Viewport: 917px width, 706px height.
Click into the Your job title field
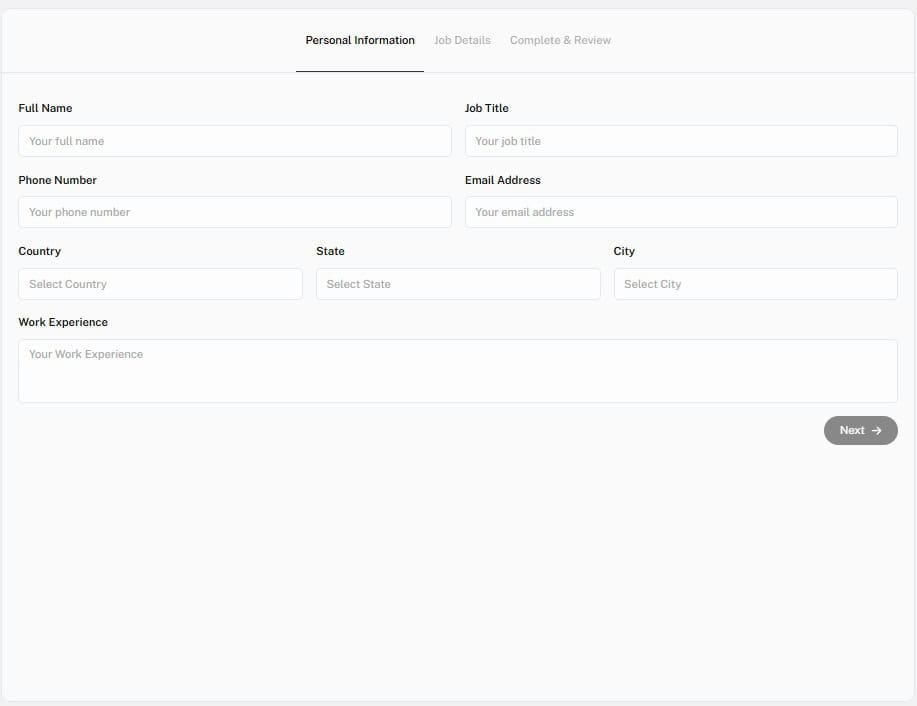[x=681, y=141]
